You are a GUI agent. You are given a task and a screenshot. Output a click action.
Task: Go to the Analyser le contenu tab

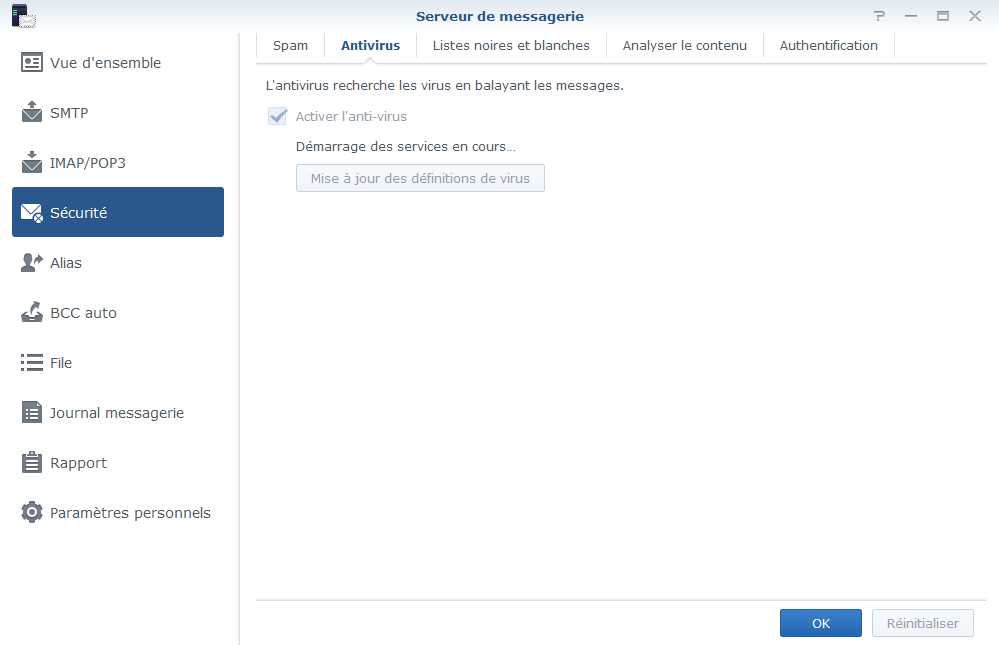684,45
